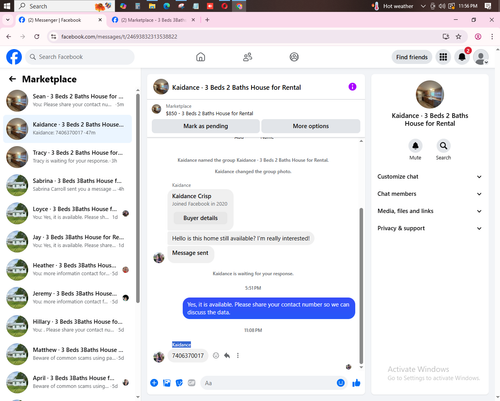Click the browser address bar
The image size is (500, 401).
pos(248,37)
